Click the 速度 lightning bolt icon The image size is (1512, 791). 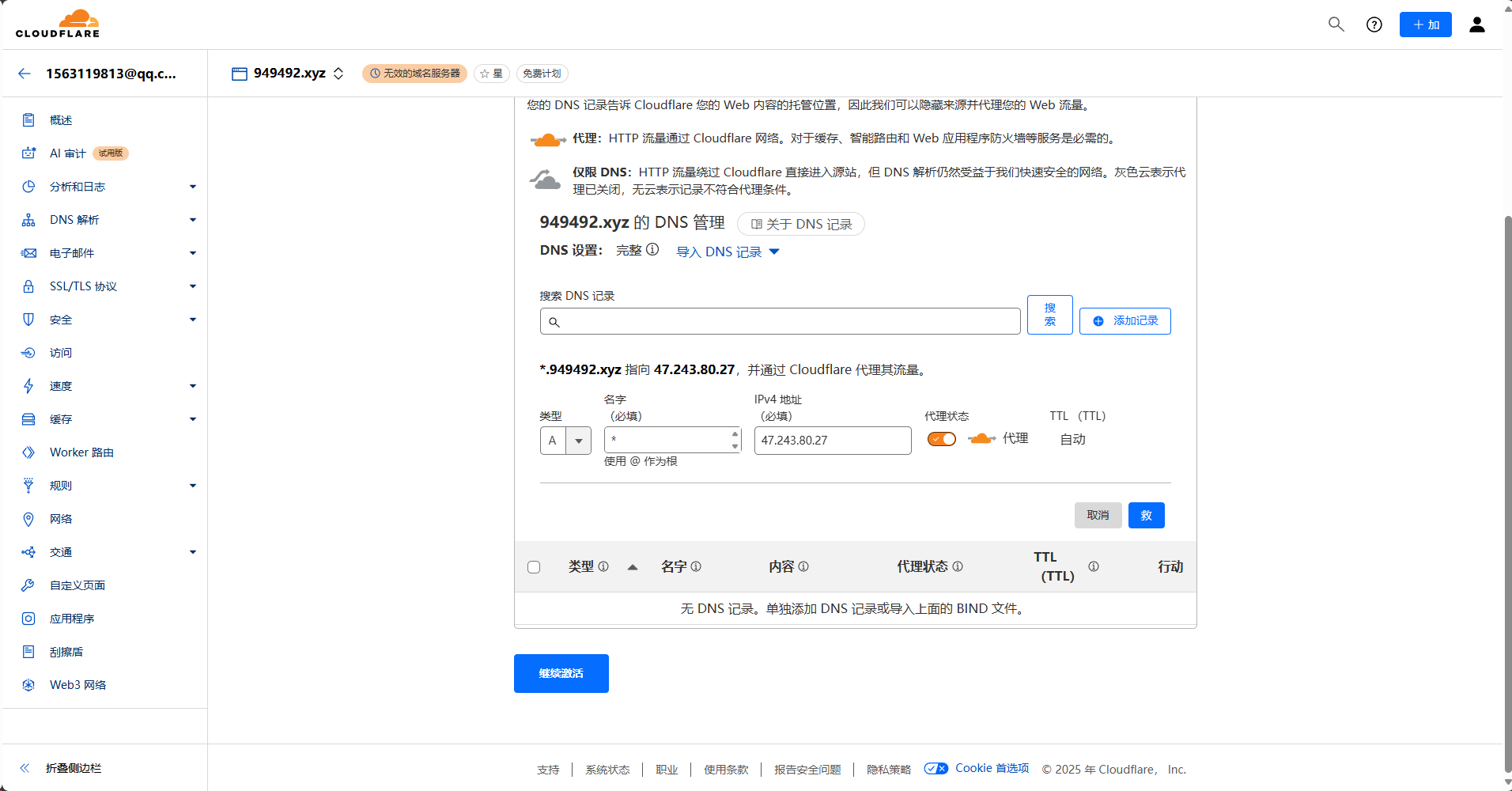pyautogui.click(x=28, y=386)
